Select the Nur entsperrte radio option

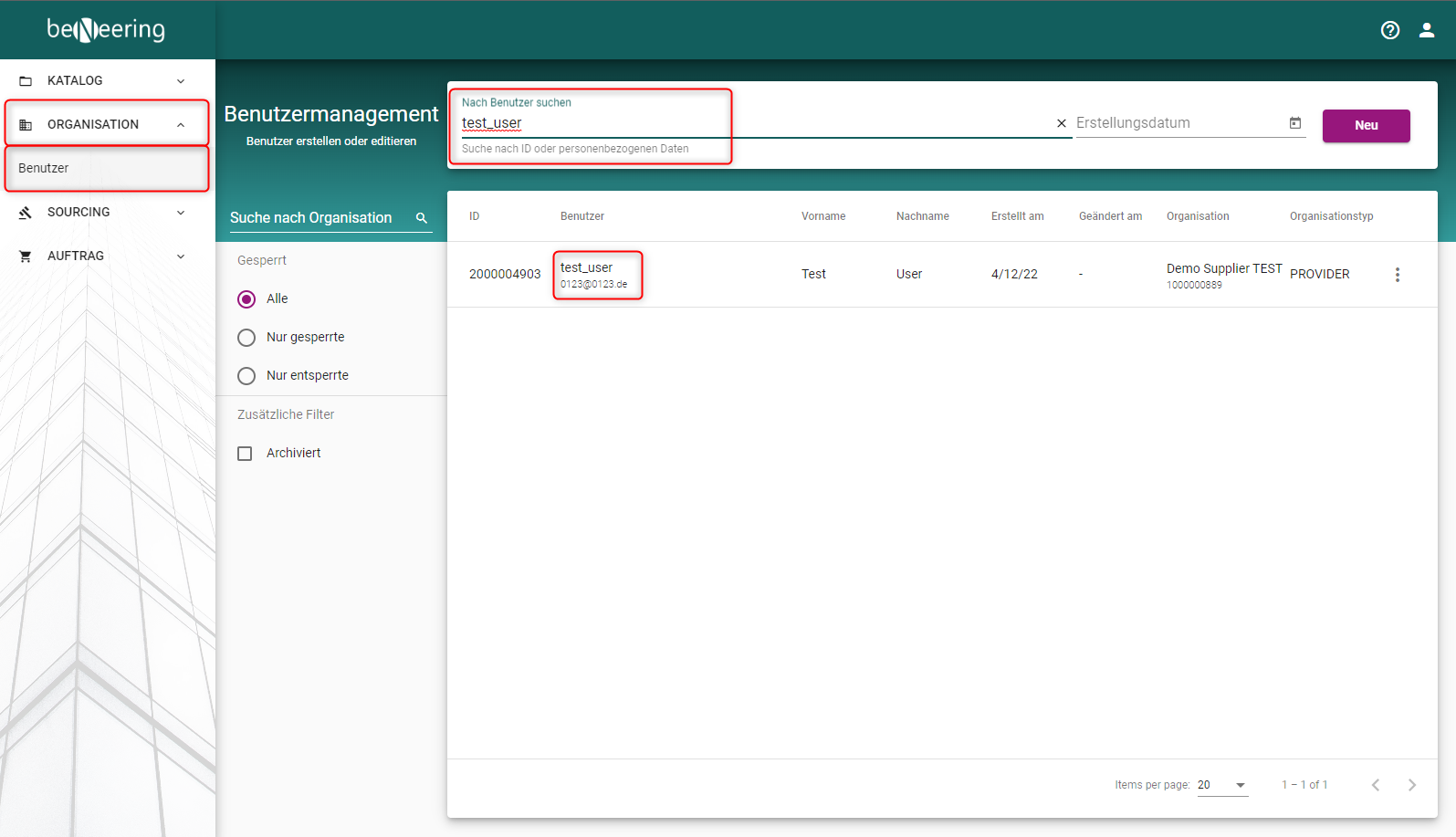[x=246, y=376]
